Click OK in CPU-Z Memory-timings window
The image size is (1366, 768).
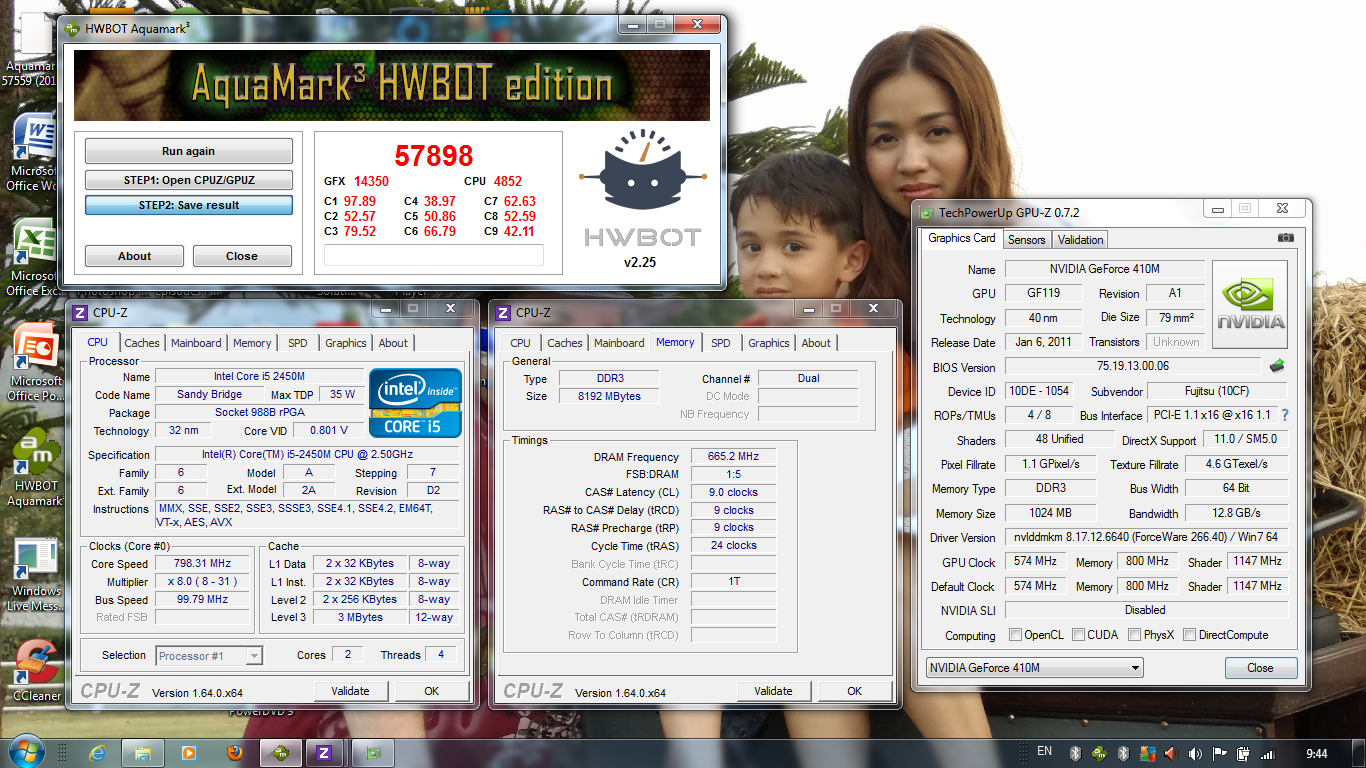click(x=854, y=691)
